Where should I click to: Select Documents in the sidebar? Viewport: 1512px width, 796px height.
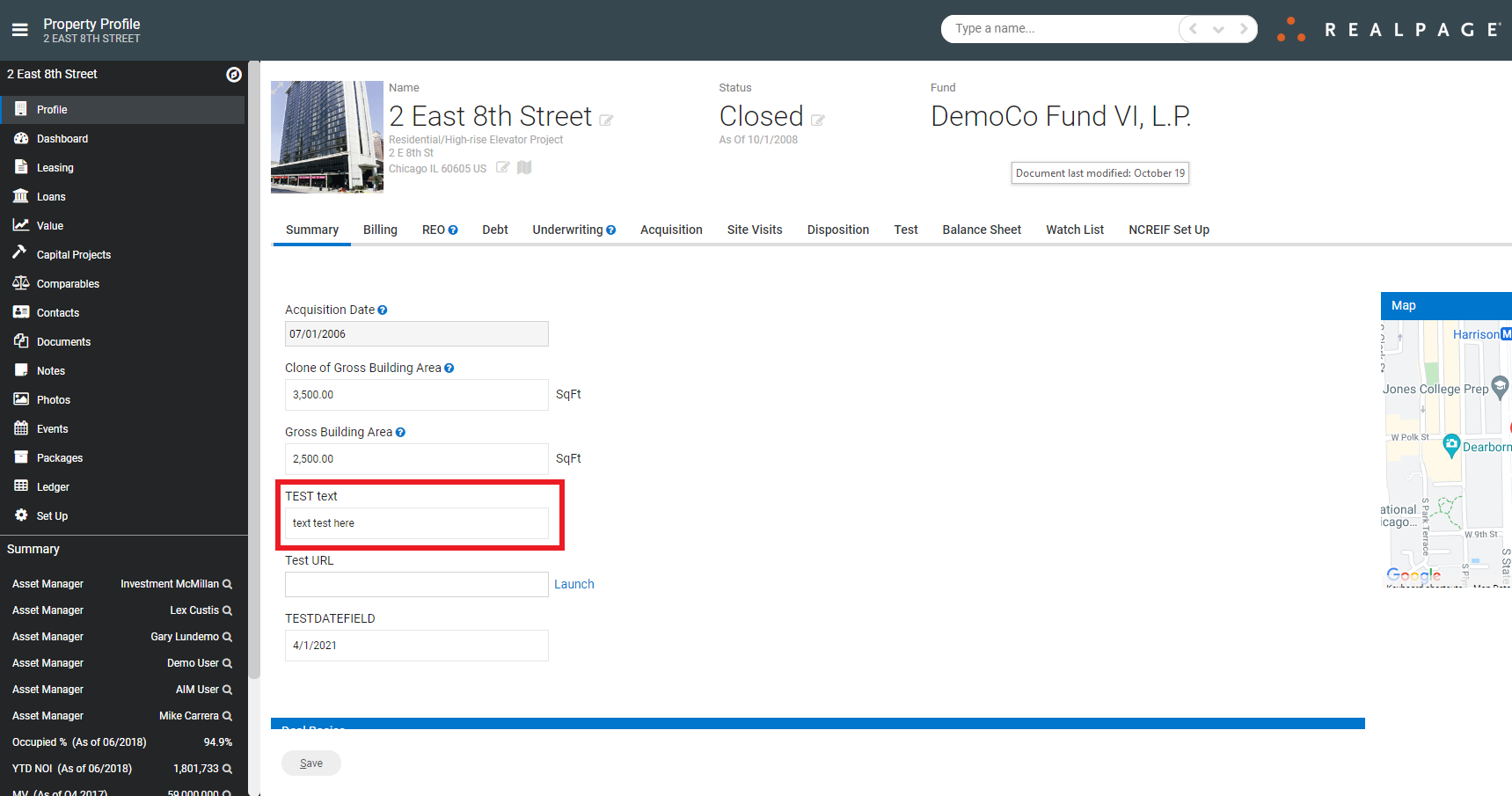tap(62, 341)
